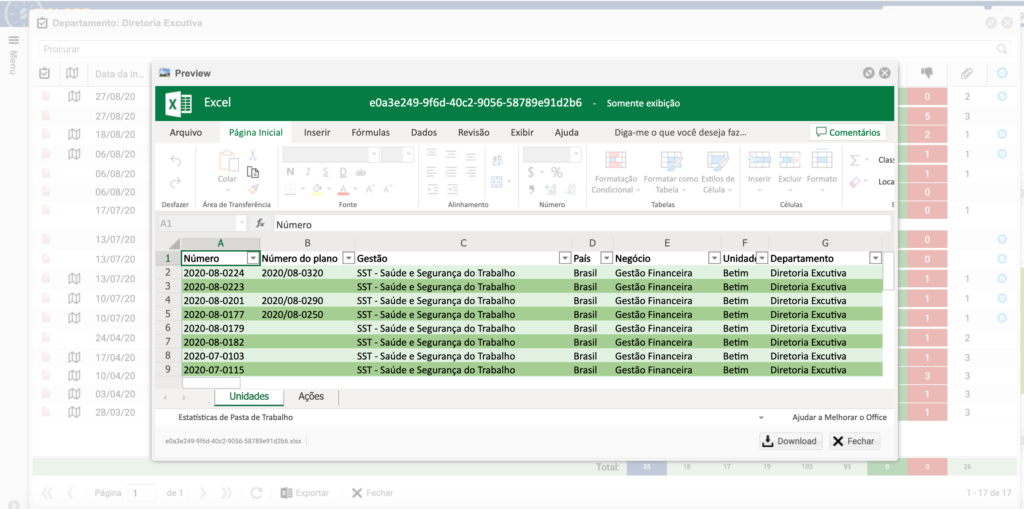Open the Departamento column filter dropdown

tap(875, 258)
